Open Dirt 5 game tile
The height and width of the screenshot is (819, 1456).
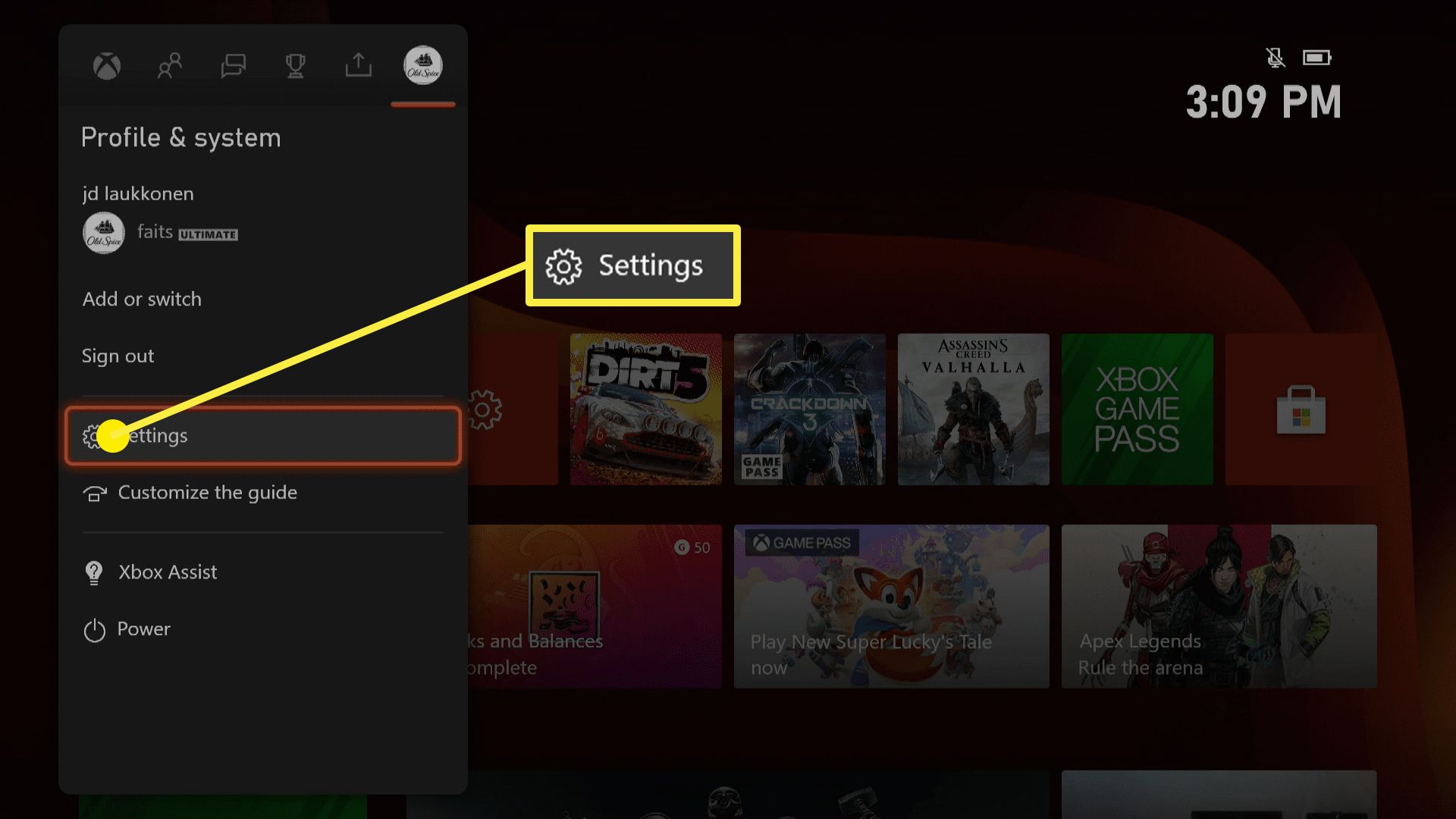(645, 410)
